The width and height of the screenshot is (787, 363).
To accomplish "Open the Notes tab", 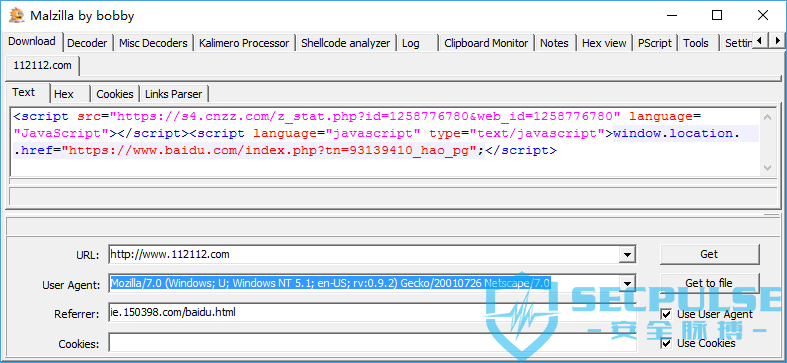I will coord(554,43).
